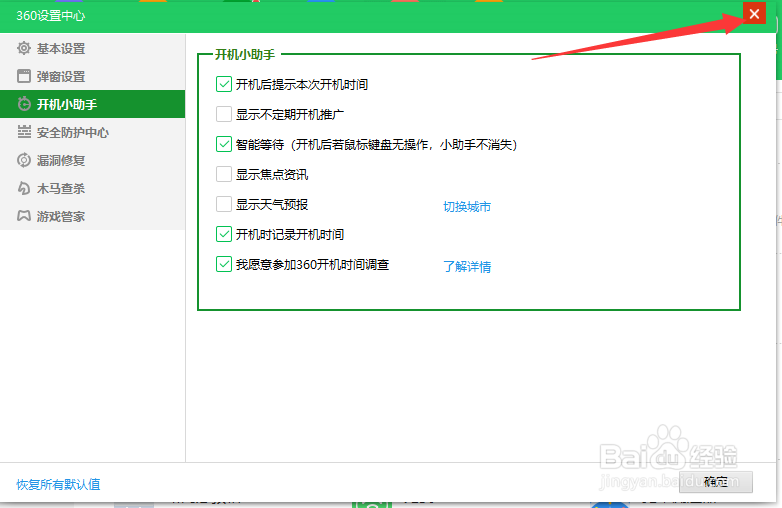Click the gear icon beside 基本设置

pyautogui.click(x=23, y=48)
